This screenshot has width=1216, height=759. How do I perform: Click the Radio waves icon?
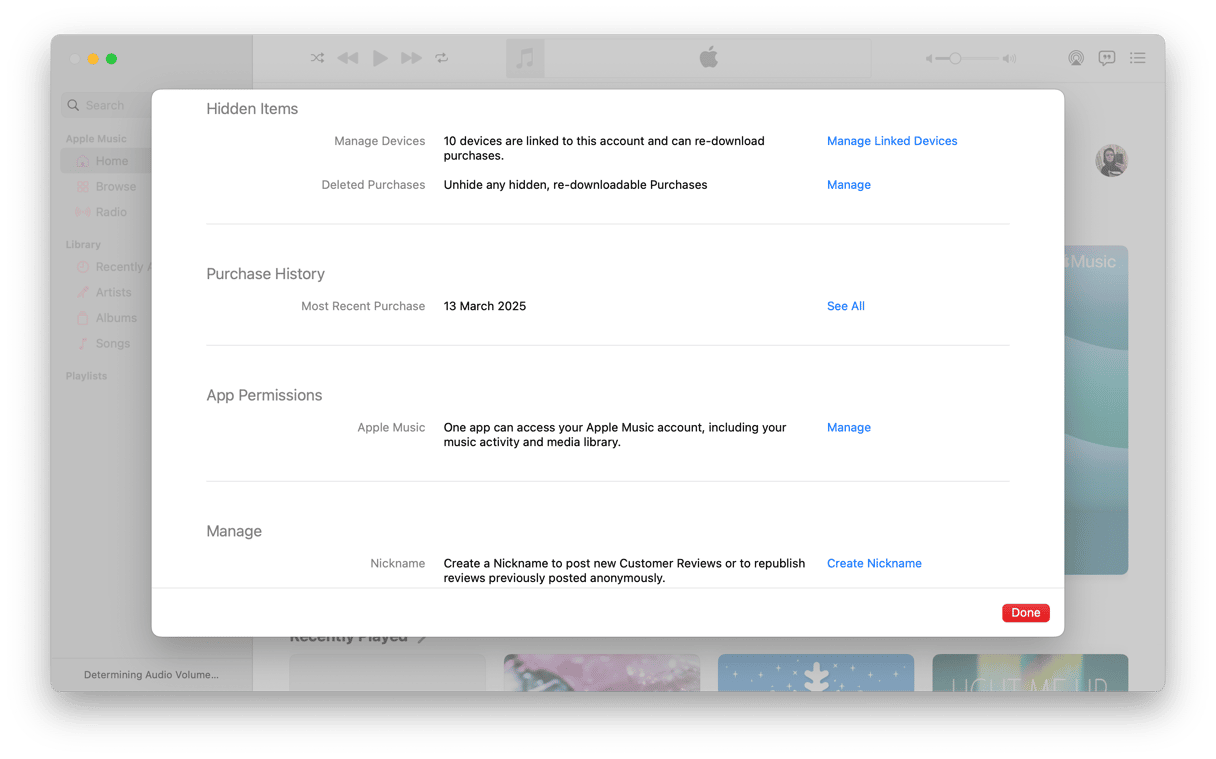(x=83, y=212)
